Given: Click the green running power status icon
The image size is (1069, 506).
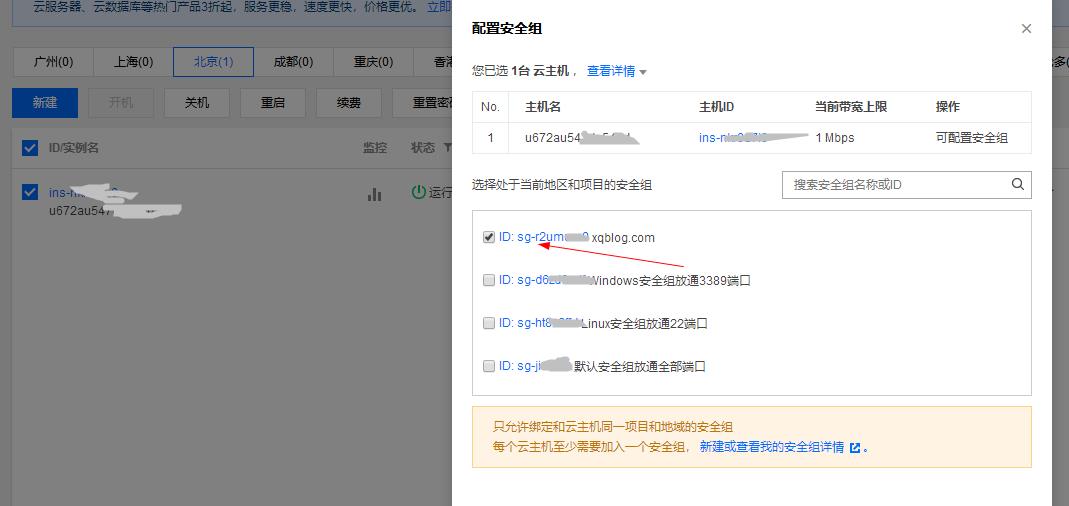Looking at the screenshot, I should click(419, 192).
